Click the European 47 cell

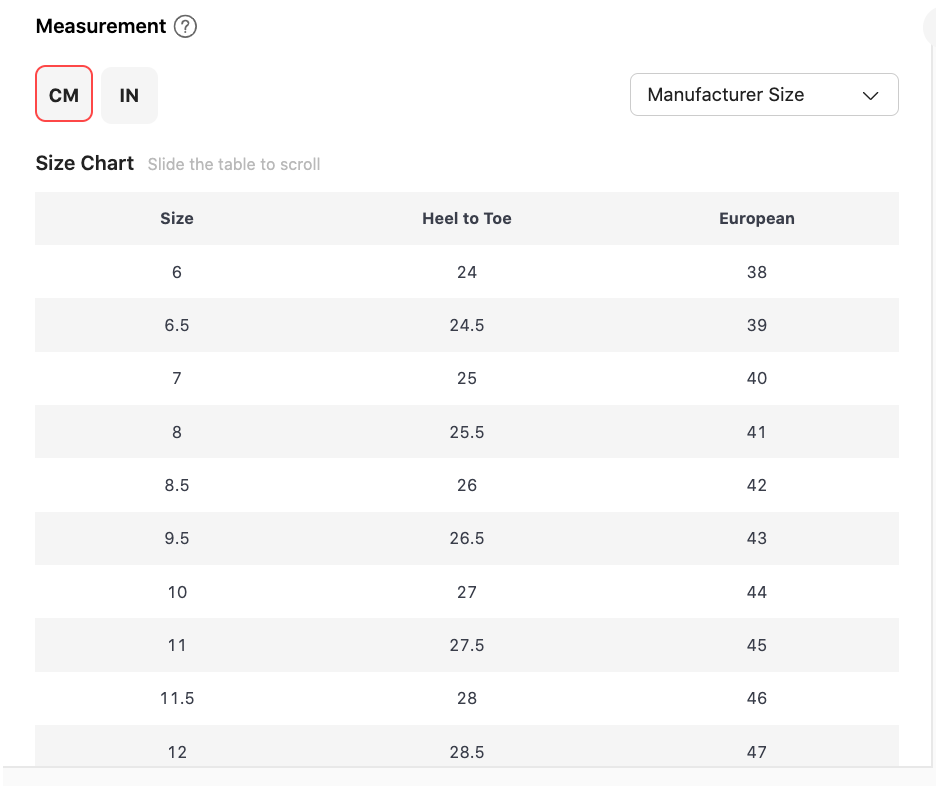[756, 752]
